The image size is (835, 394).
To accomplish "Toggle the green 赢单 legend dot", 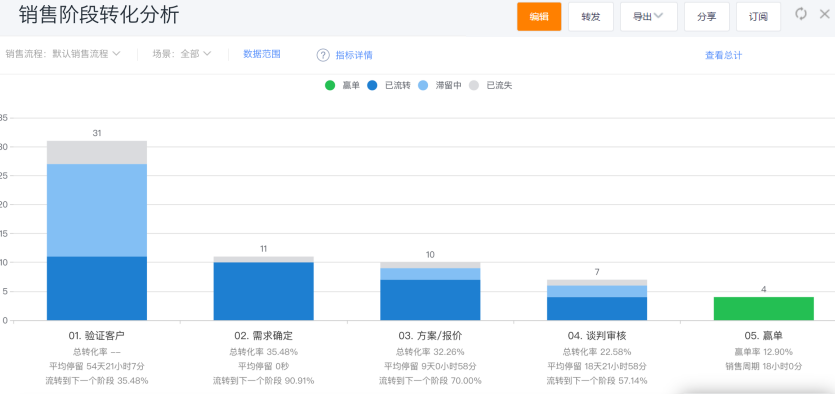I will click(x=330, y=85).
